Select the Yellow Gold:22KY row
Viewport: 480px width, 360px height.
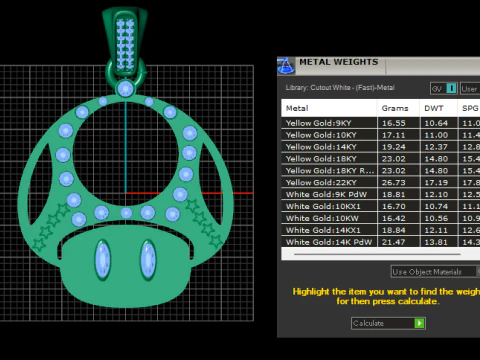tap(381, 183)
